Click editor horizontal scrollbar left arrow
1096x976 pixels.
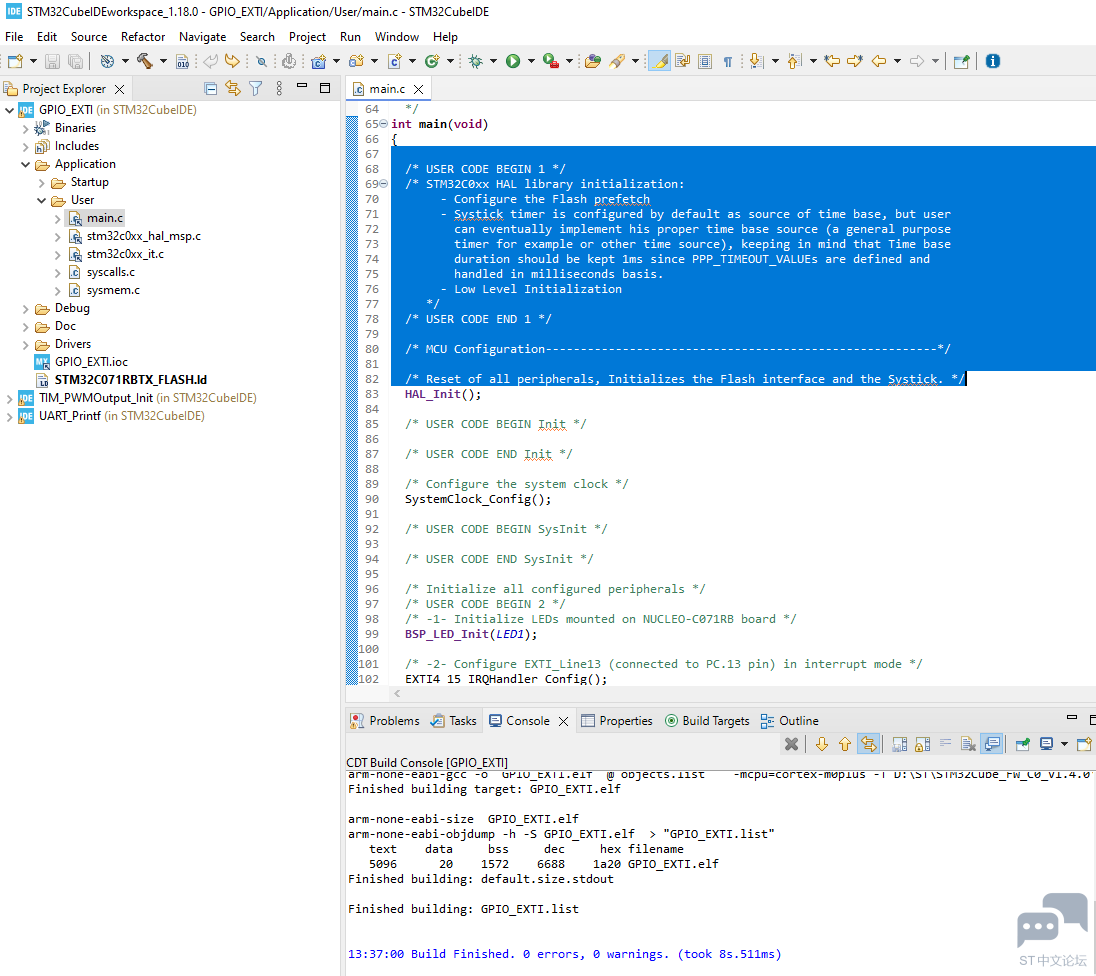(397, 694)
